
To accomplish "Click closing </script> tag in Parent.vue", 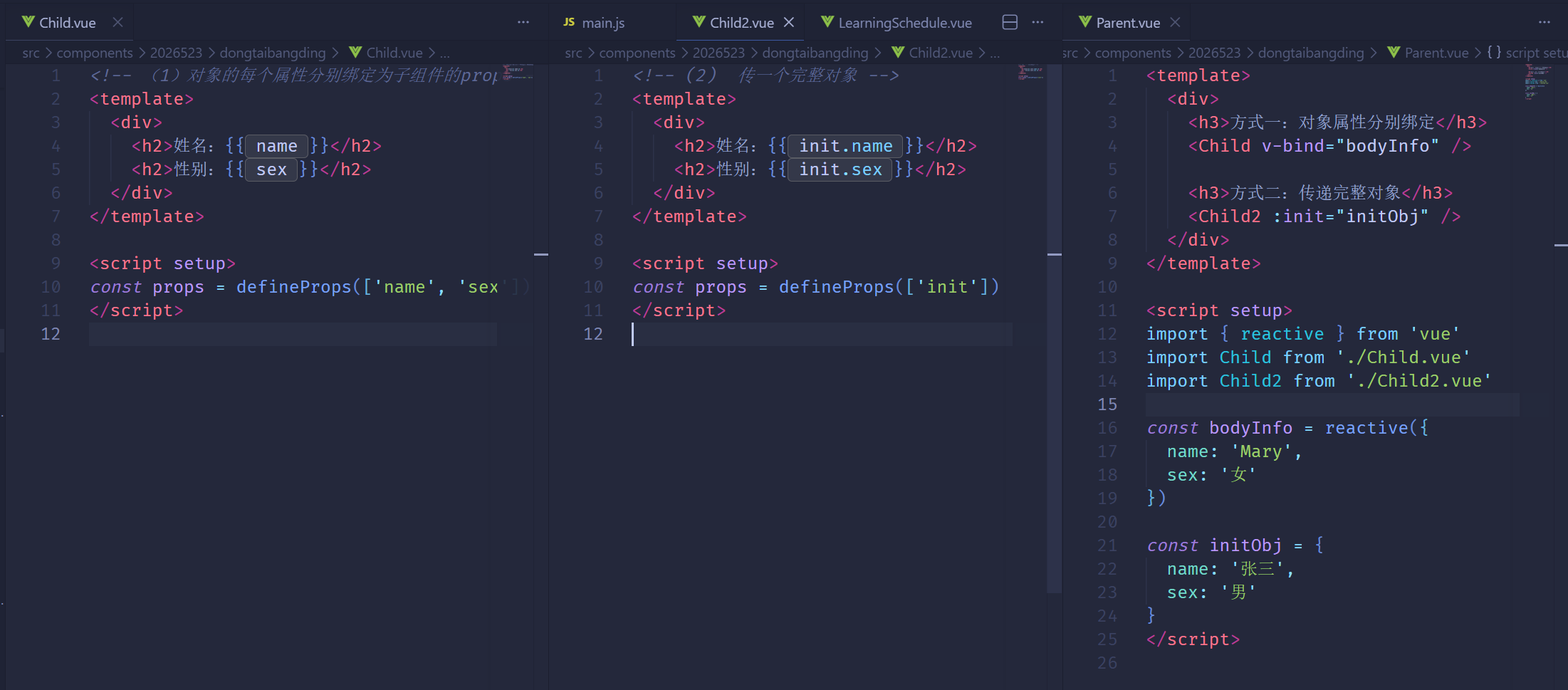I will coord(1193,639).
